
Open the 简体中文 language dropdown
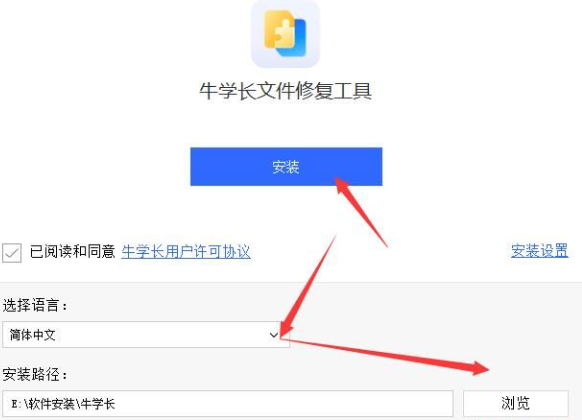[x=146, y=335]
